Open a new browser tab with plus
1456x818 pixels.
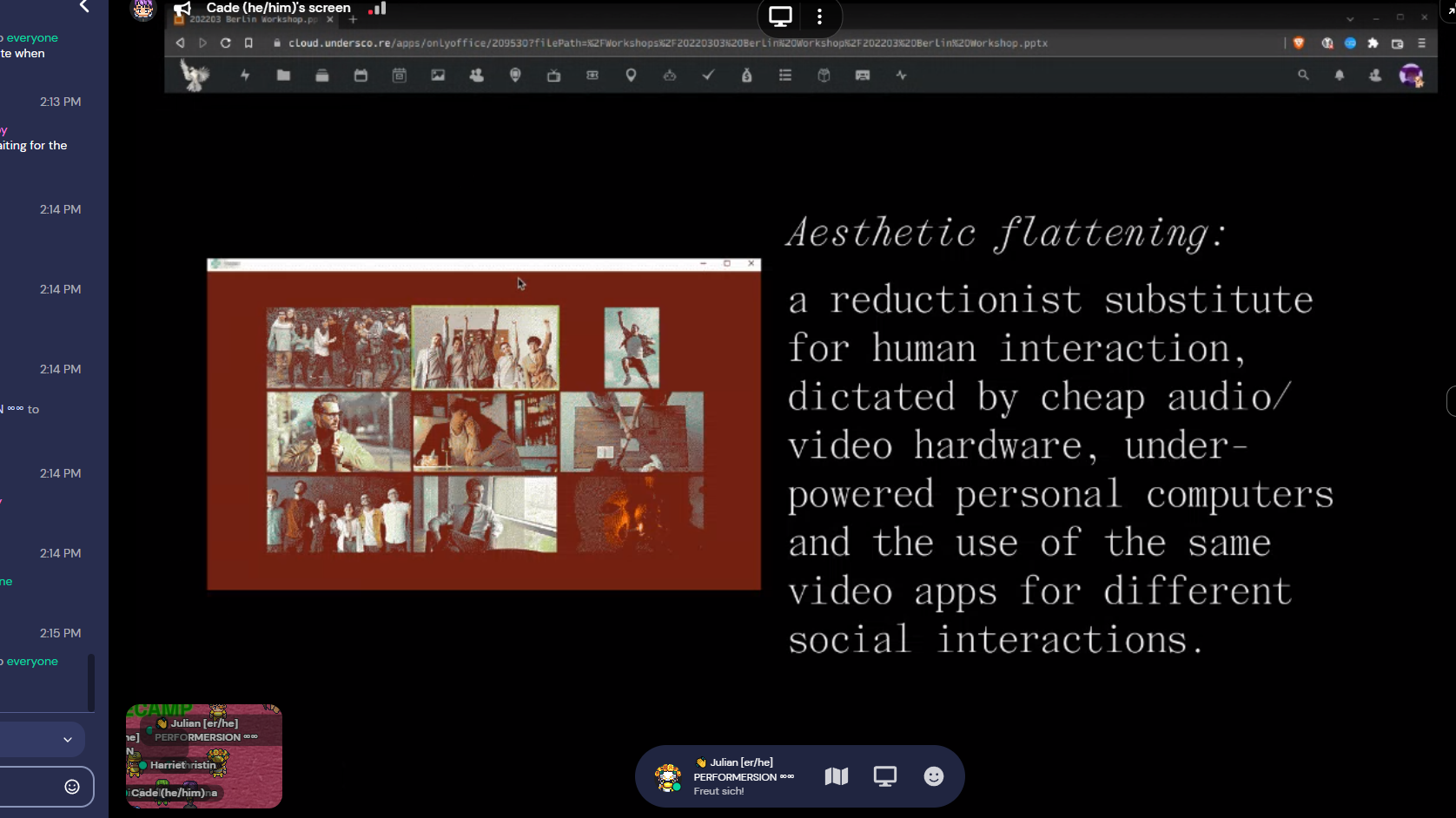pos(353,19)
